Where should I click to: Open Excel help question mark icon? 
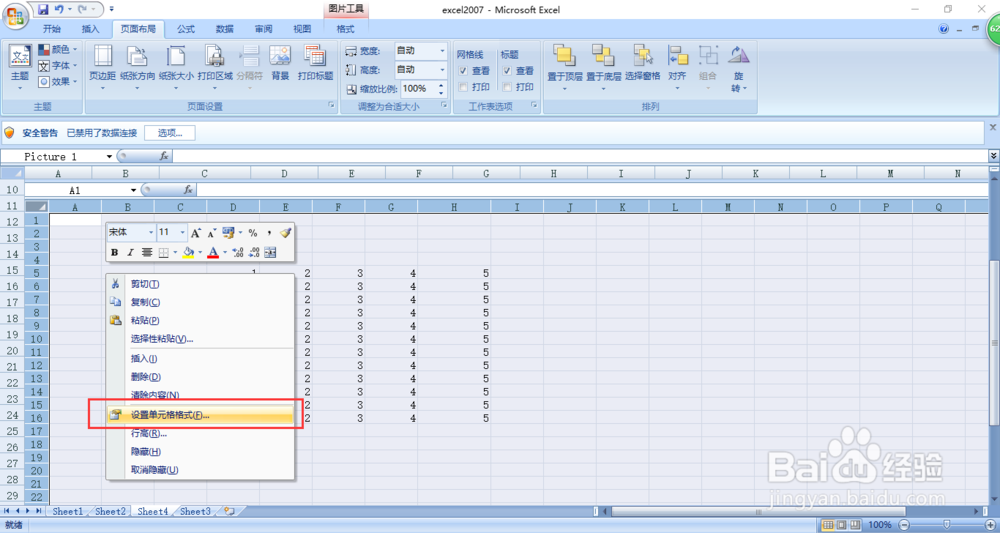coord(944,29)
